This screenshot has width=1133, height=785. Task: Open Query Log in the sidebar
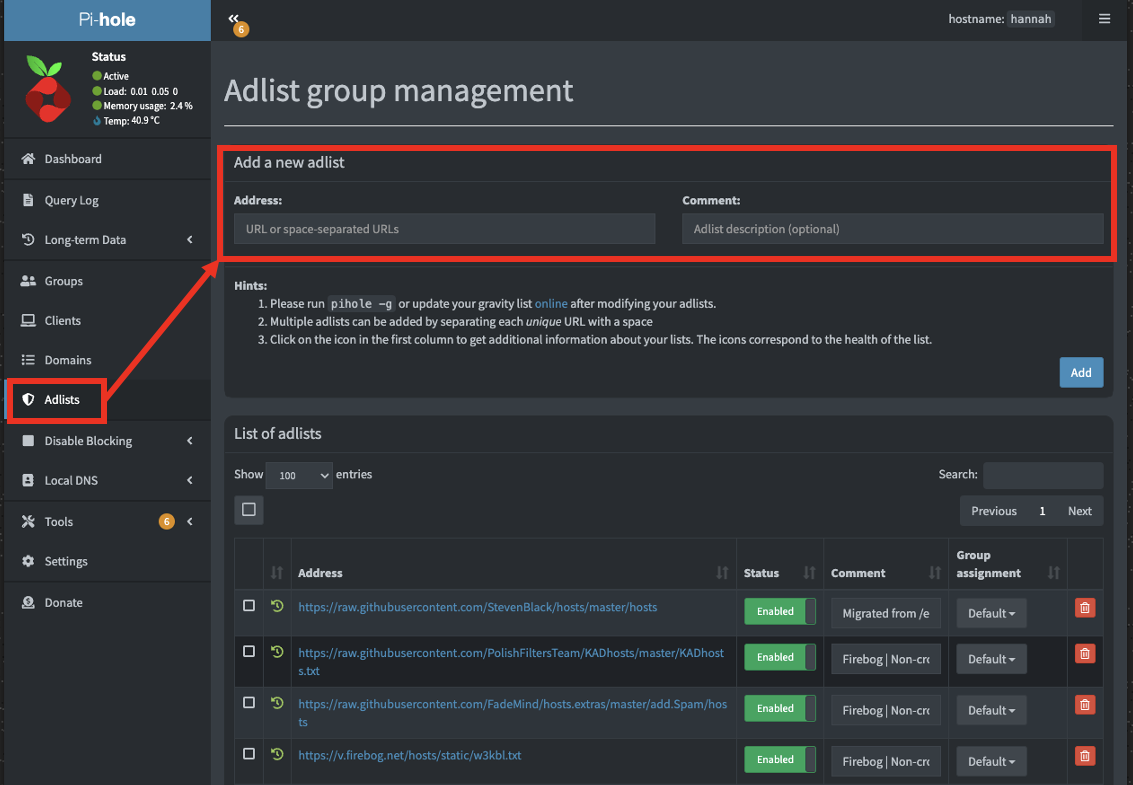71,200
